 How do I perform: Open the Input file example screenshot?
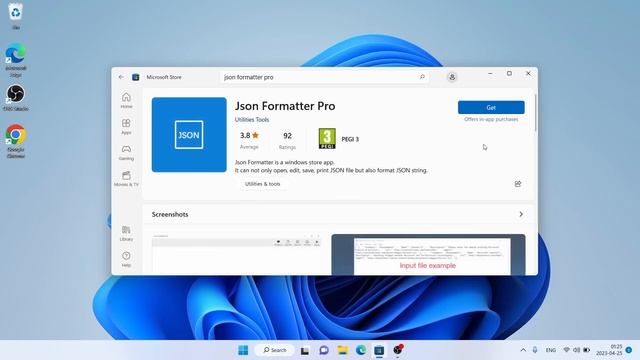[428, 254]
